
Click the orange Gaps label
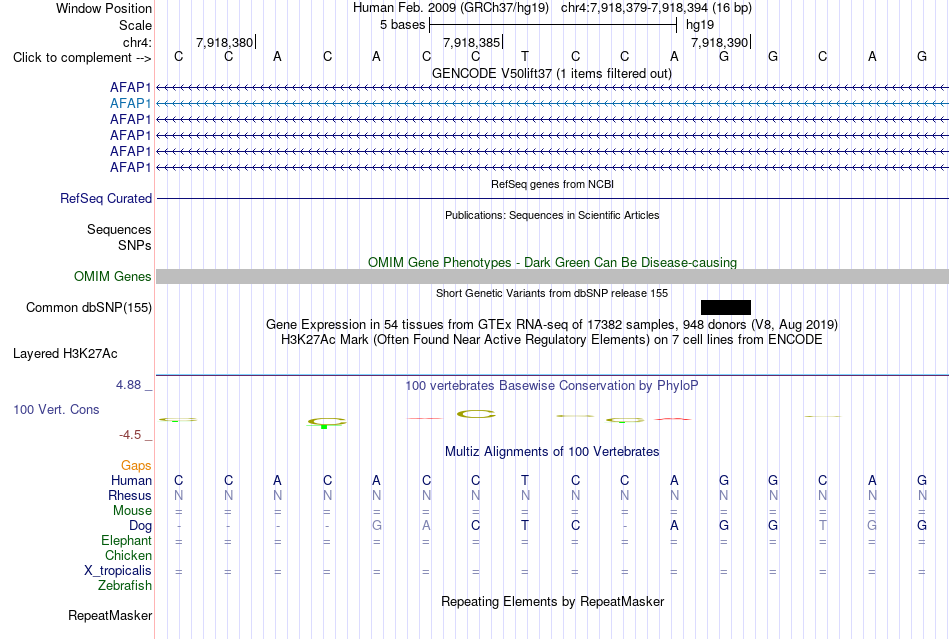pyautogui.click(x=136, y=466)
